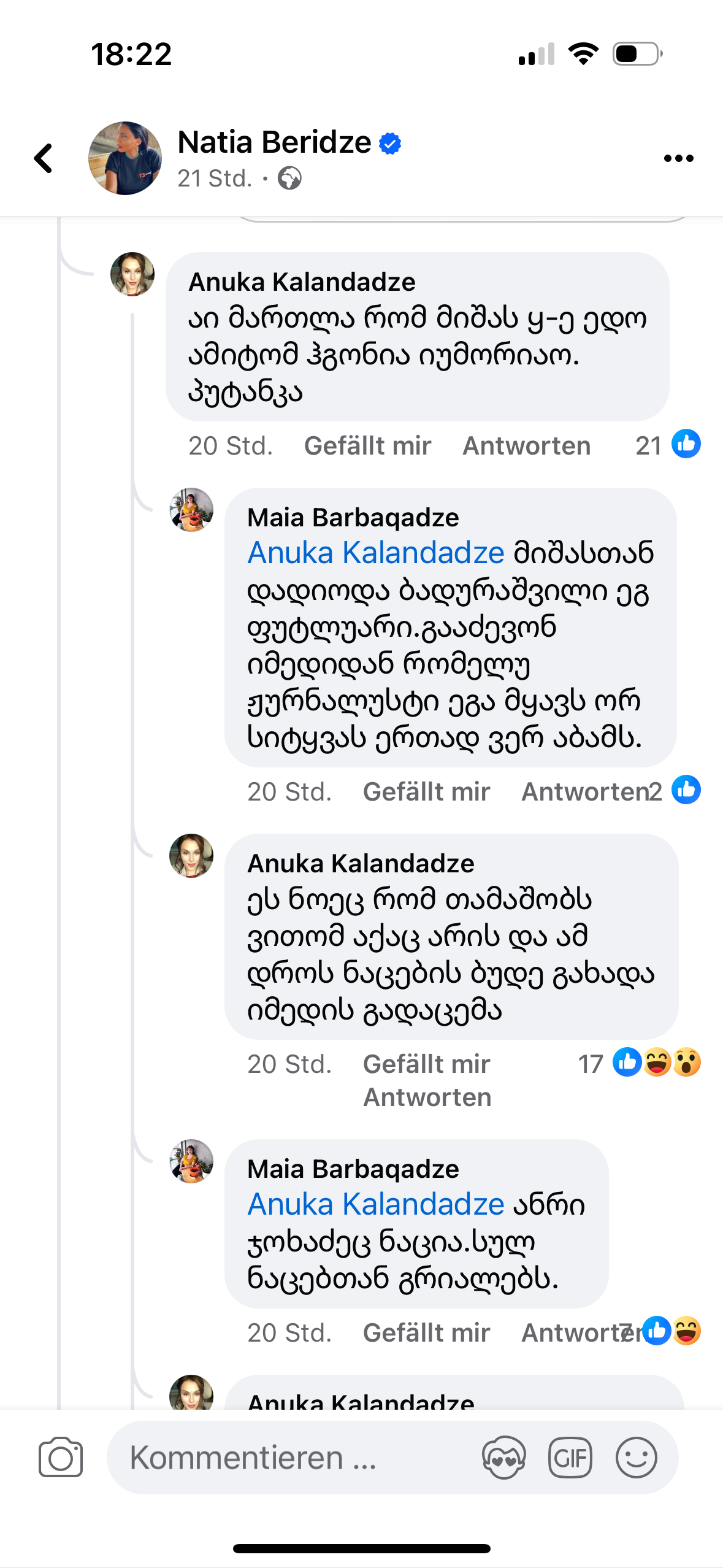Like Anuka's second comment via Gefällt mir
Viewport: 723px width, 1568px height.
[426, 1064]
